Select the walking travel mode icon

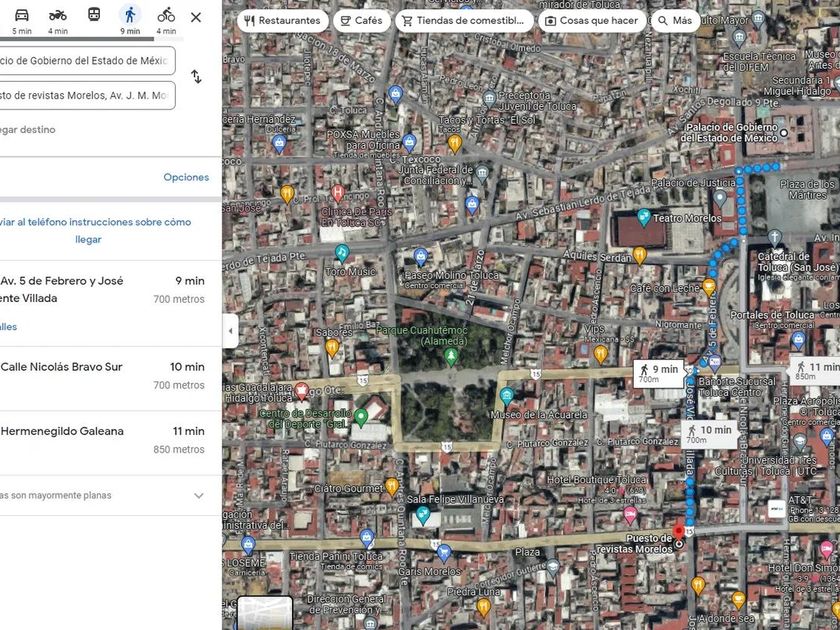[129, 15]
